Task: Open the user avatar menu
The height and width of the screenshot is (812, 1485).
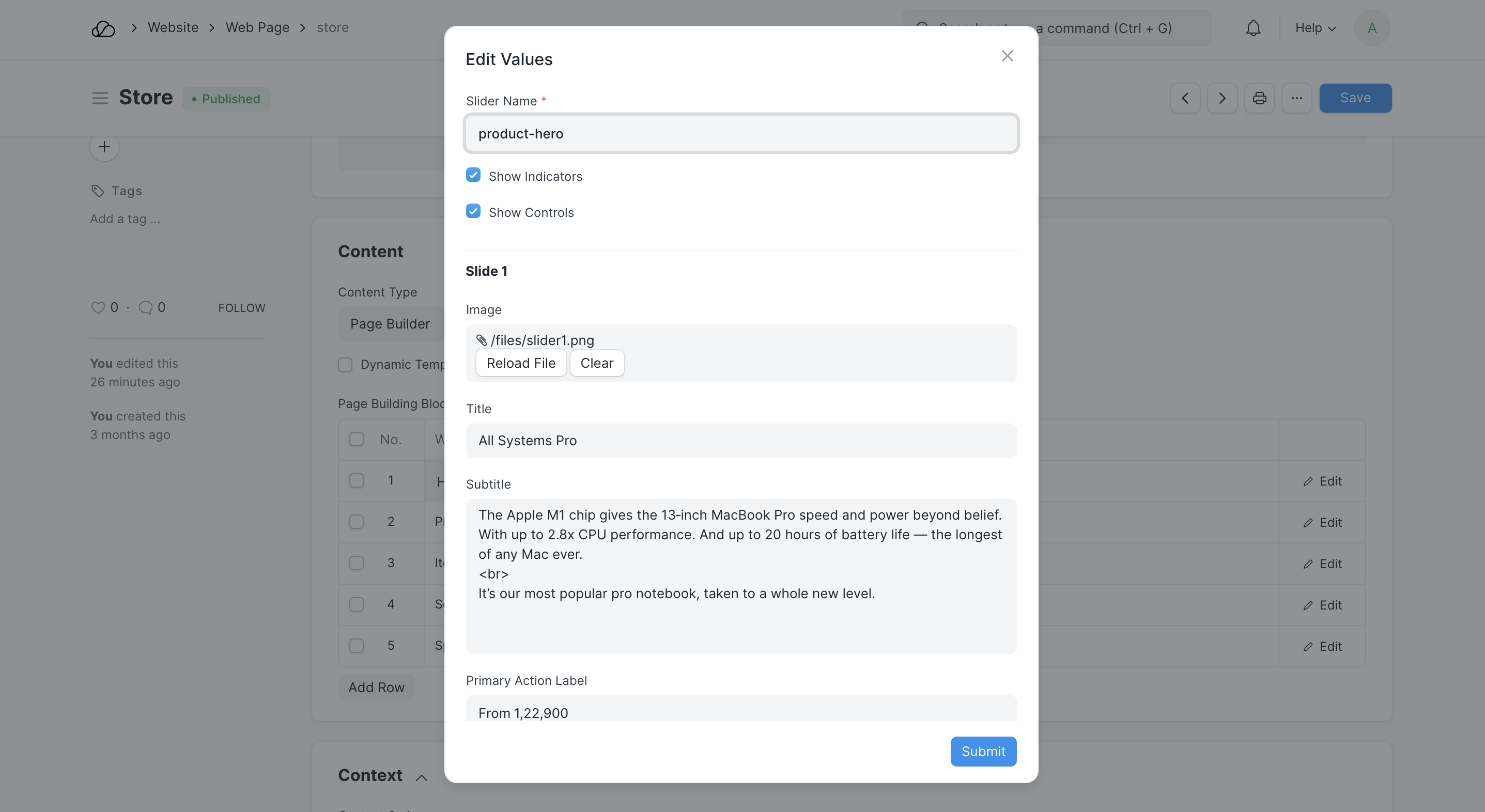Action: point(1371,28)
